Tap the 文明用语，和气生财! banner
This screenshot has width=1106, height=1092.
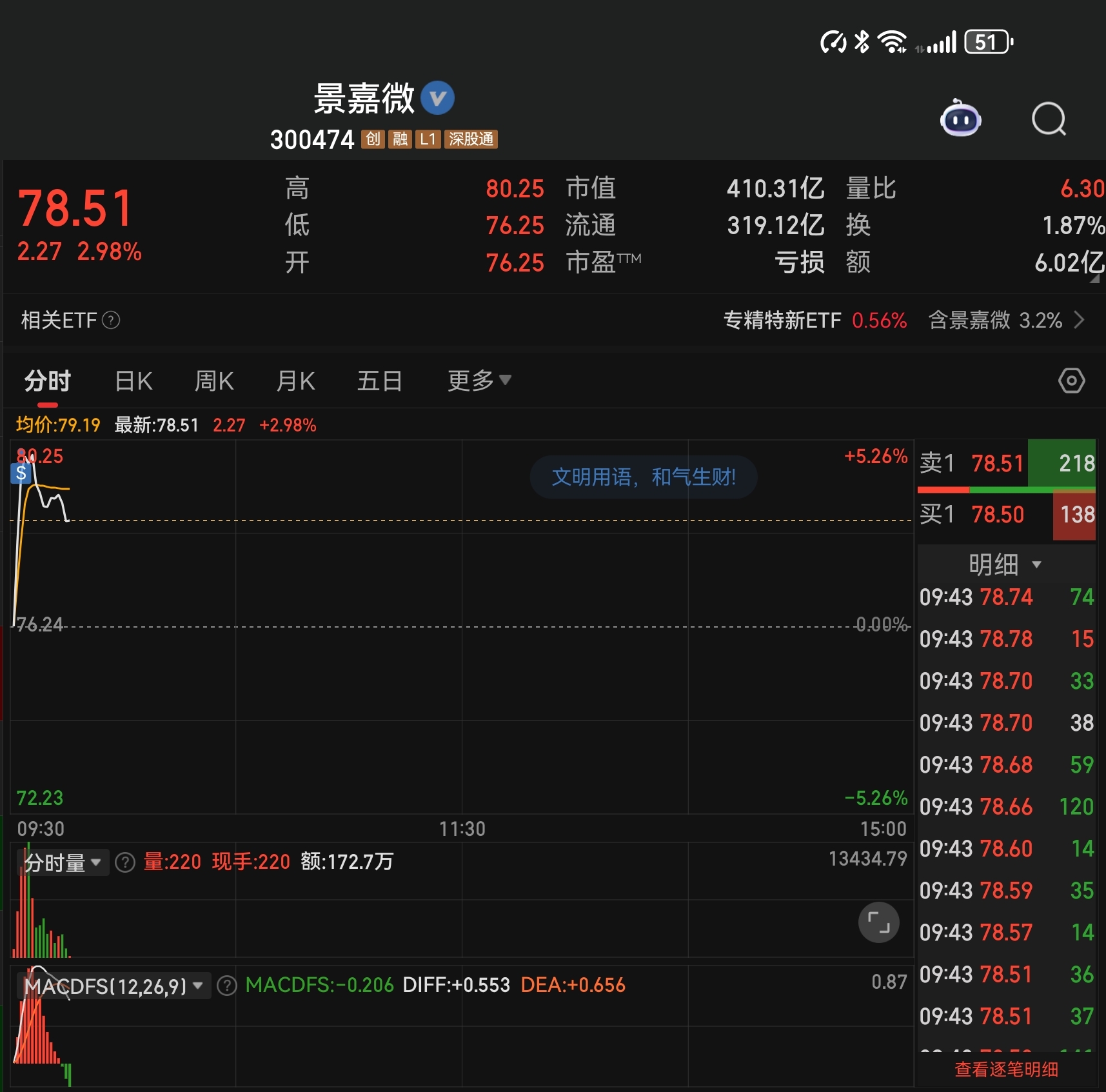click(x=643, y=477)
